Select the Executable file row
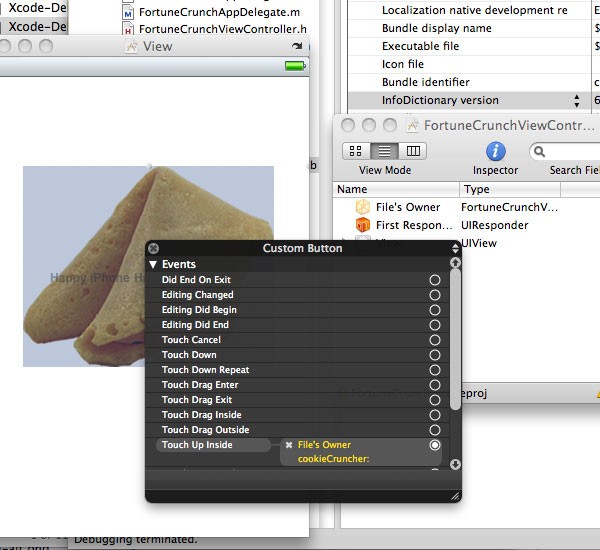This screenshot has height=550, width=600. click(474, 46)
